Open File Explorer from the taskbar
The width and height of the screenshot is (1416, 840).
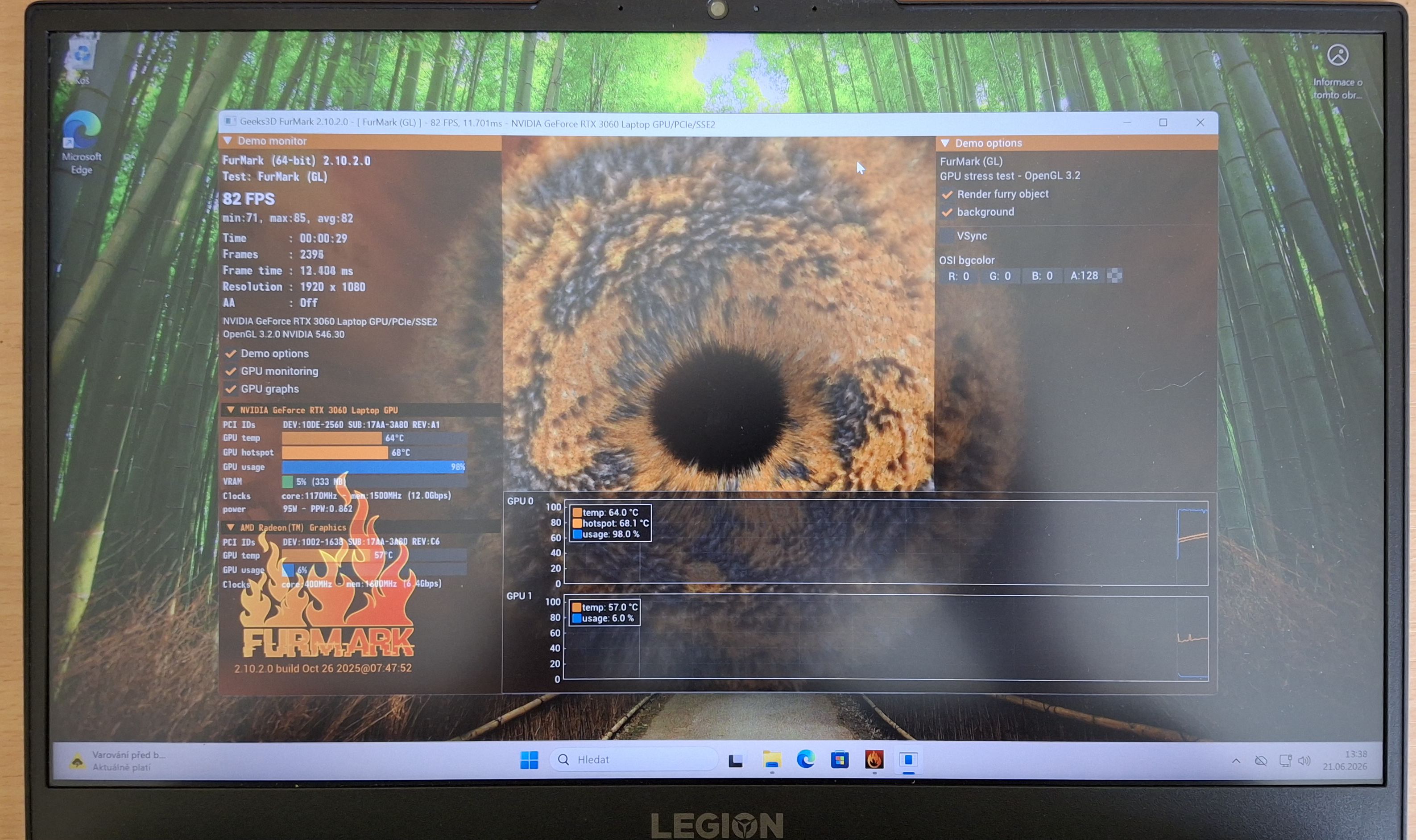click(771, 760)
